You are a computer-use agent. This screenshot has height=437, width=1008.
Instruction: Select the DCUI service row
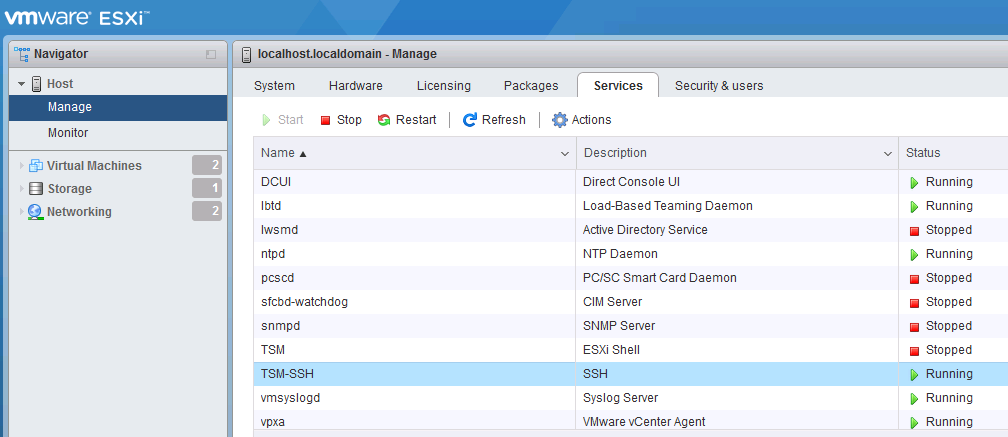[x=631, y=183]
